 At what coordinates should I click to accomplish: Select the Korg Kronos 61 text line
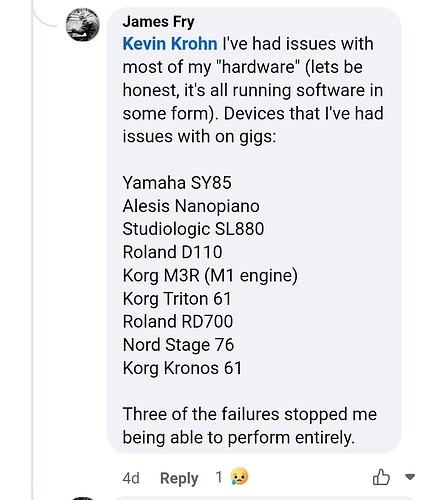point(182,368)
